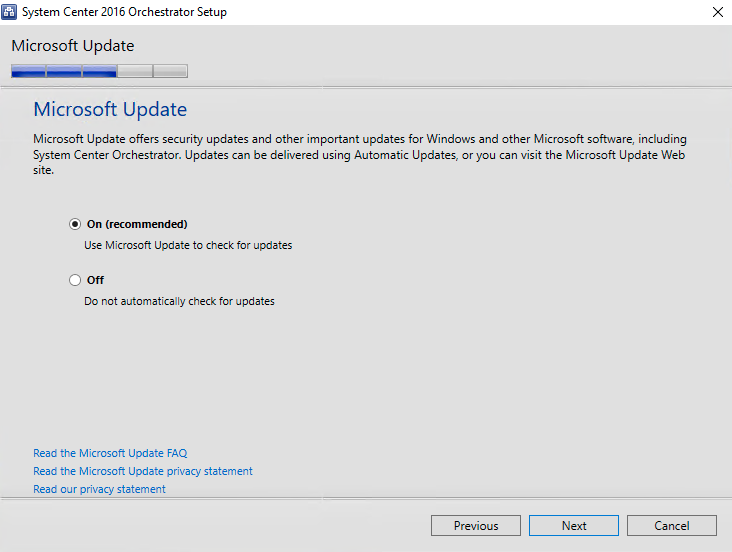Image resolution: width=732 pixels, height=552 pixels.
Task: Click the 'On (recommended)' option label
Action: (137, 224)
